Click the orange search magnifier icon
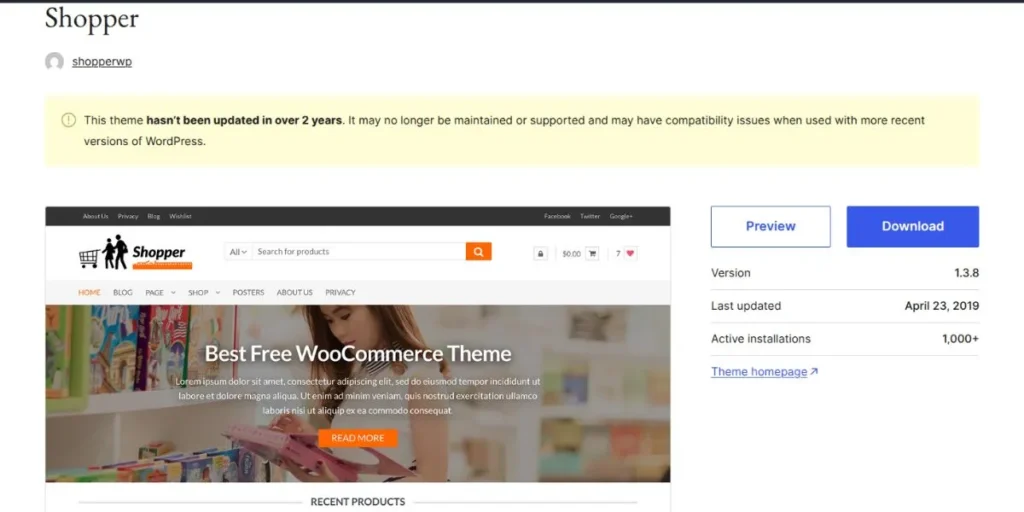The width and height of the screenshot is (1024, 512). coord(479,251)
